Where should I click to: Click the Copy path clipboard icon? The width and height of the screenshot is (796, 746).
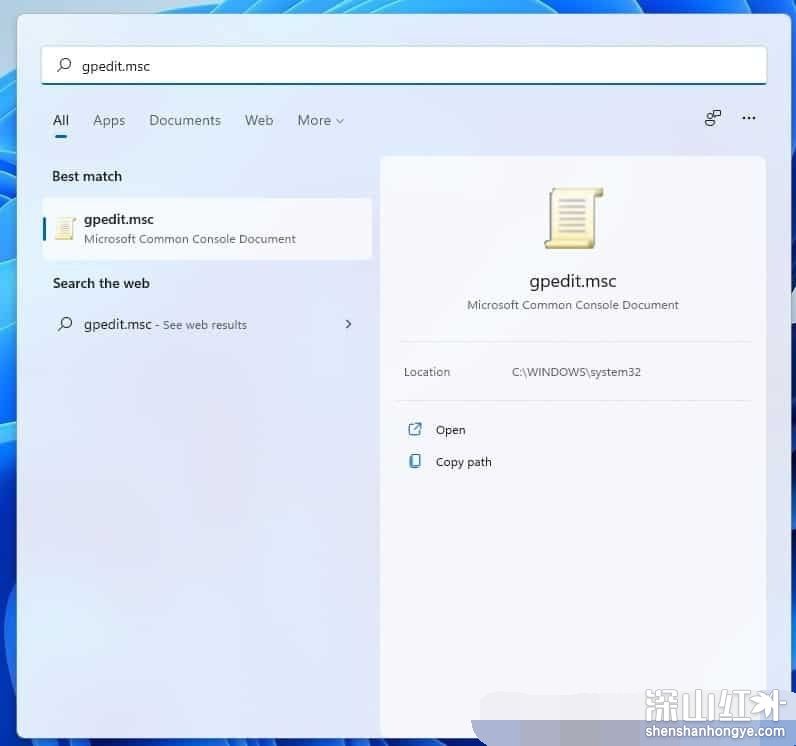pos(415,461)
